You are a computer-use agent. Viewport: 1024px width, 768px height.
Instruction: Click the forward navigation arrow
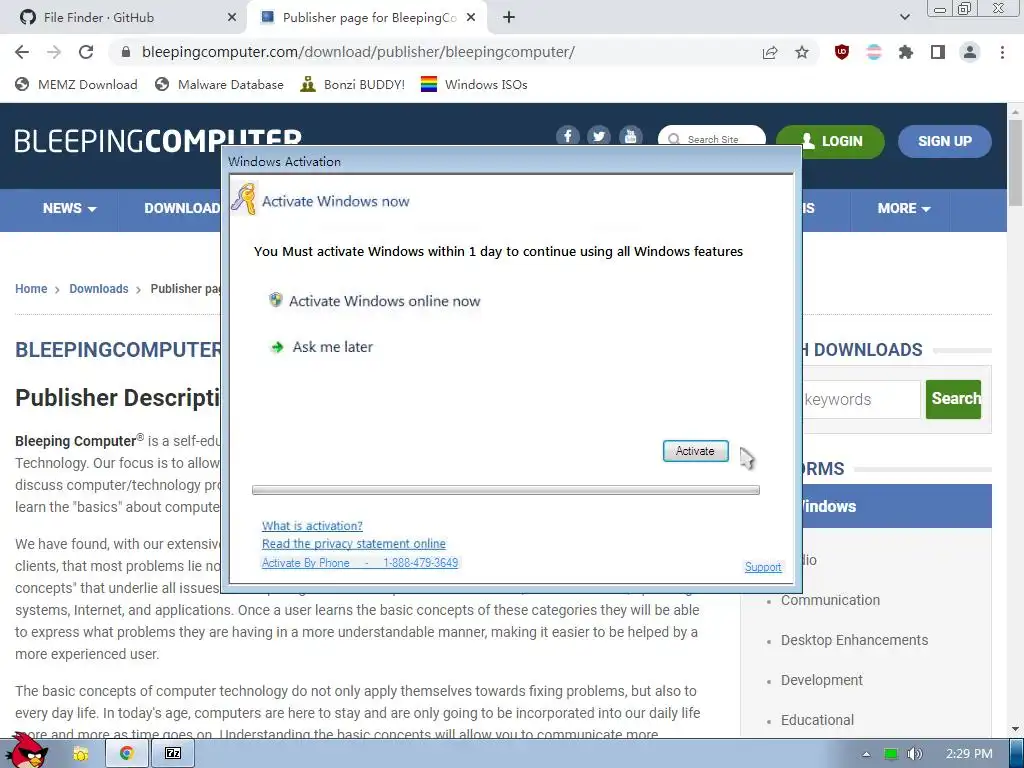[x=54, y=52]
